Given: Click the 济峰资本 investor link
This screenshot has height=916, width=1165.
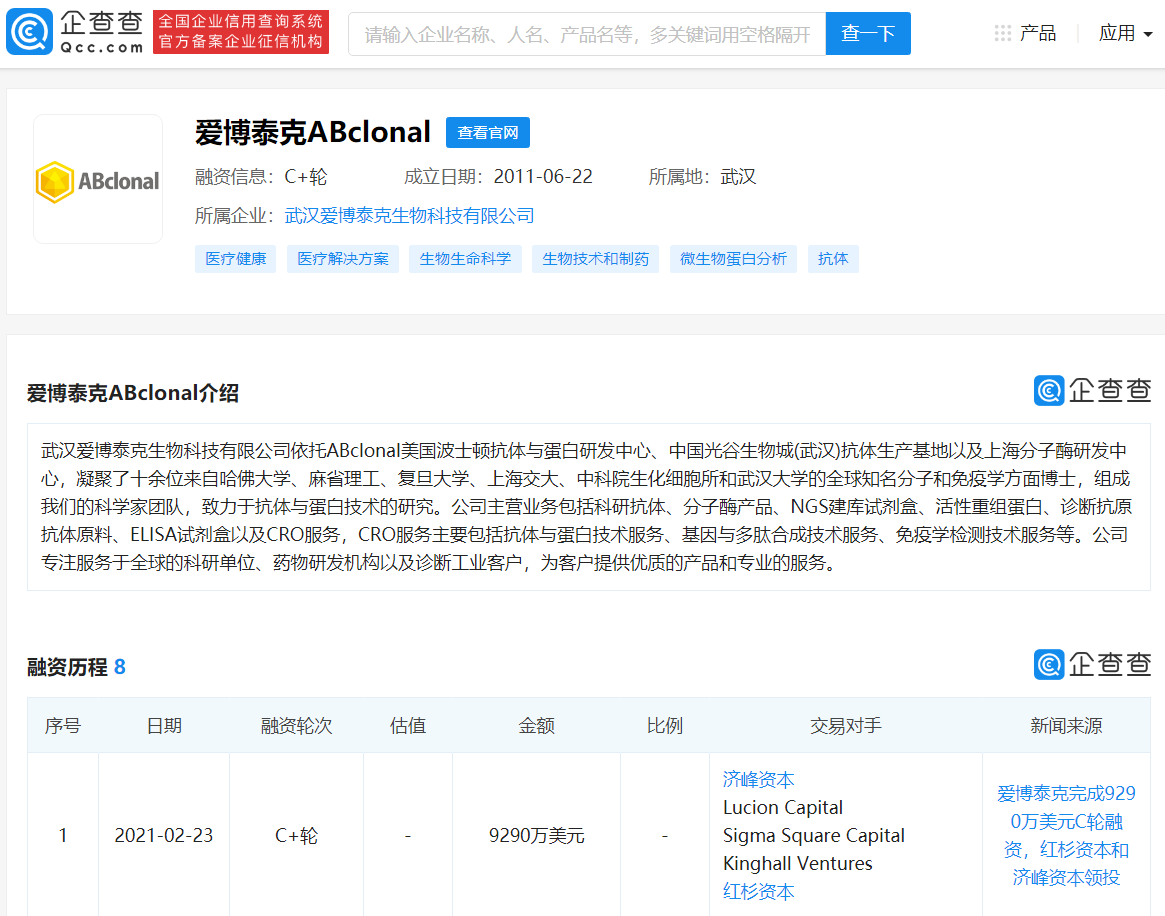Looking at the screenshot, I should click(x=759, y=779).
